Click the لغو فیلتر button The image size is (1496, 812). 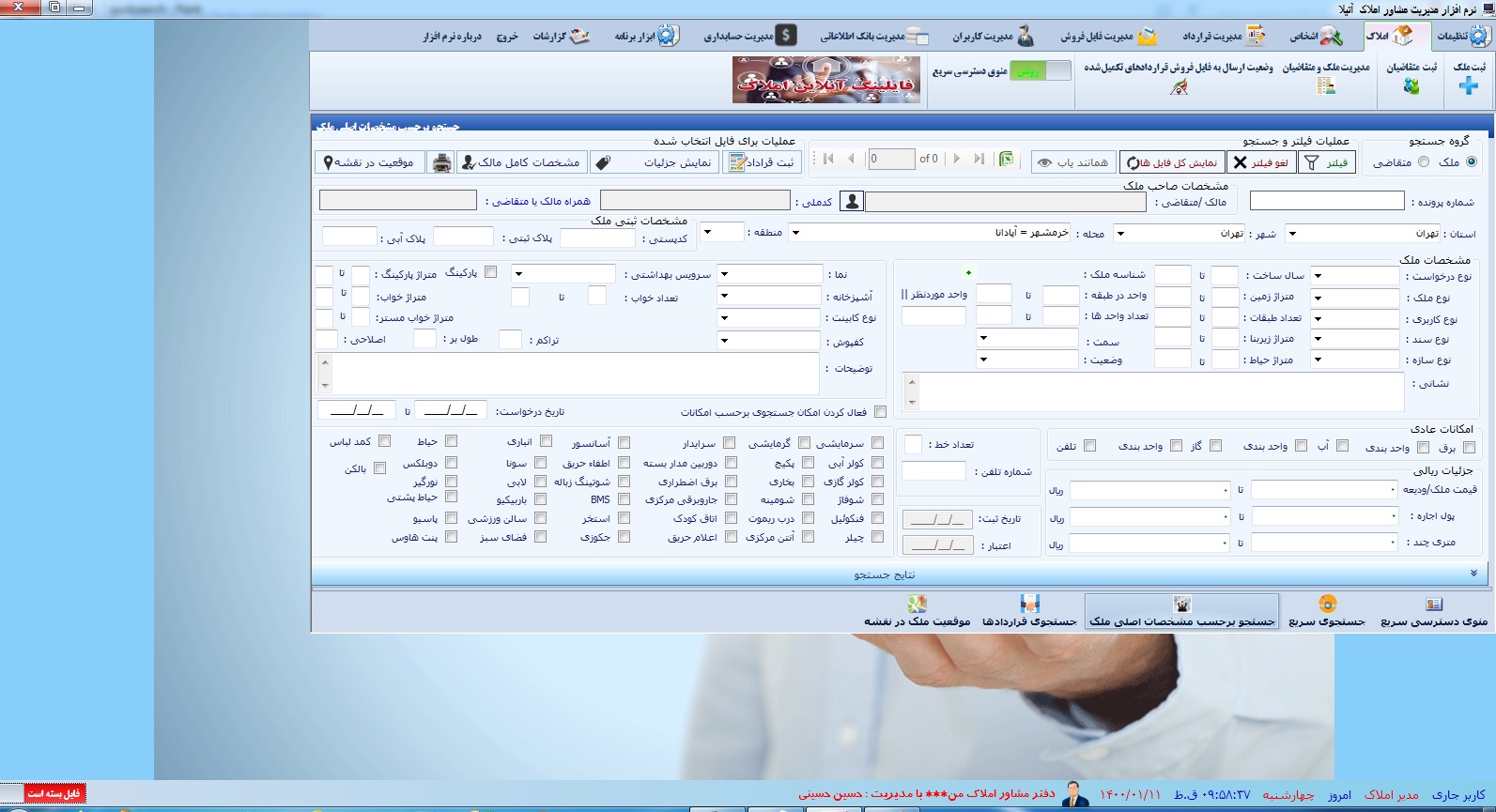point(1261,162)
